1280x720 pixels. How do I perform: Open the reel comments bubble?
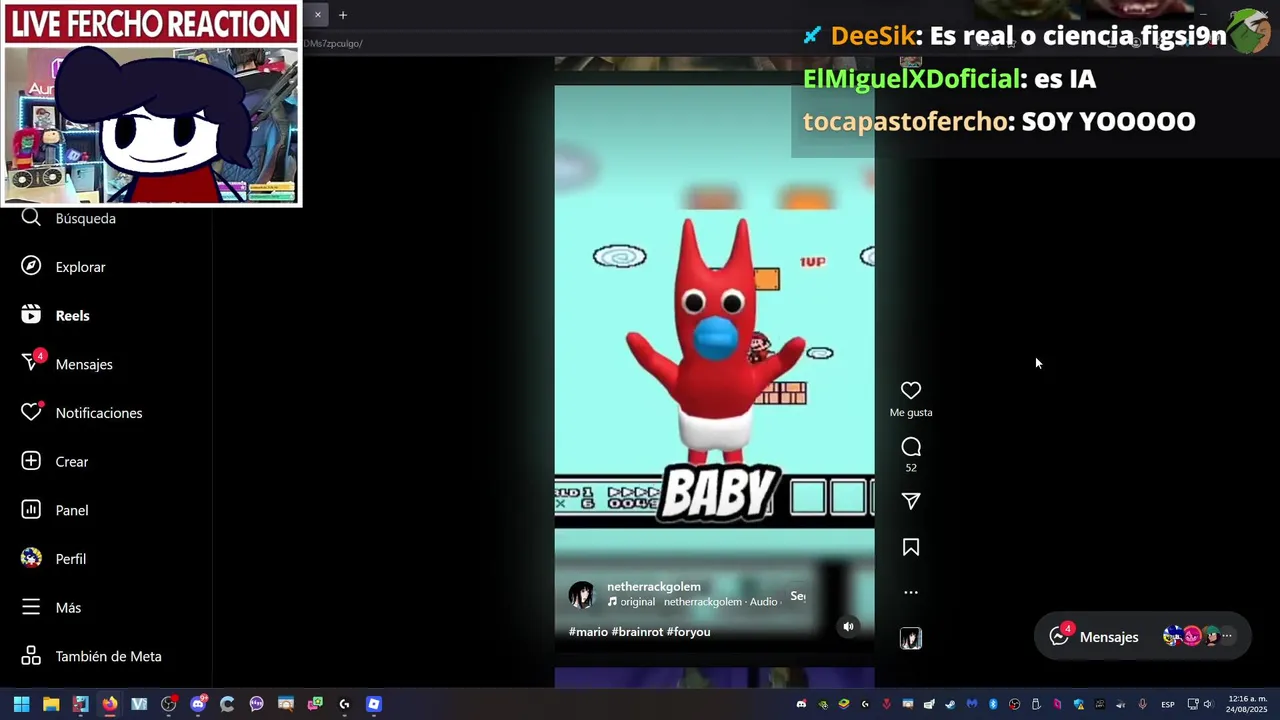911,447
